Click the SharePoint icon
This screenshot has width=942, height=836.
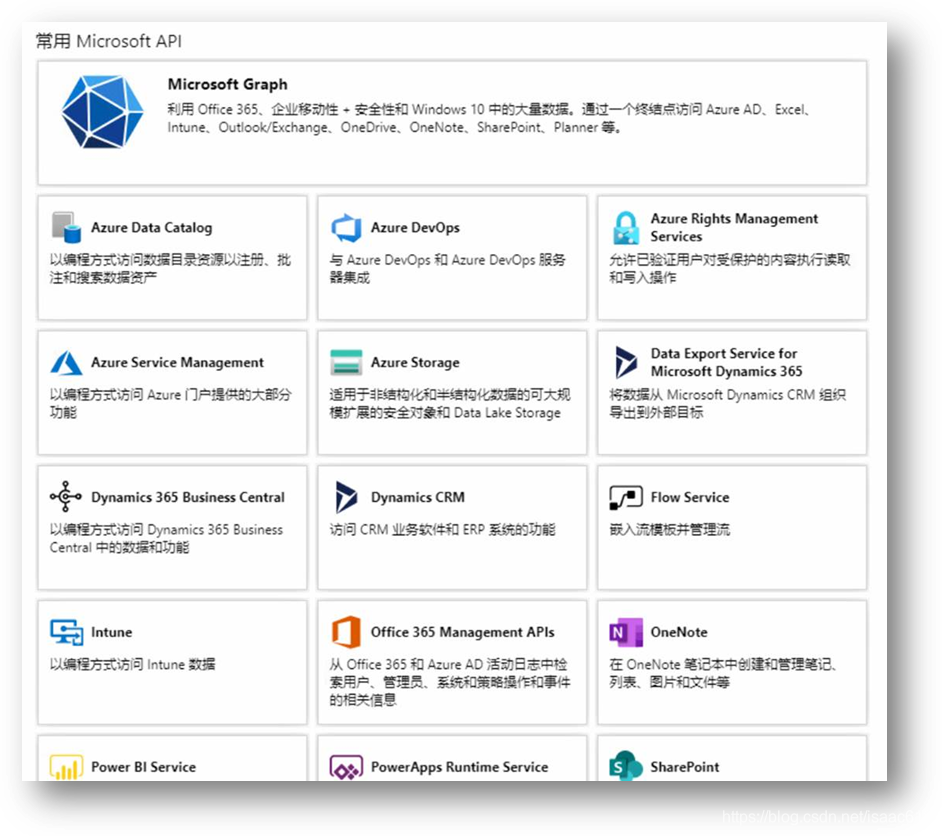pos(626,766)
